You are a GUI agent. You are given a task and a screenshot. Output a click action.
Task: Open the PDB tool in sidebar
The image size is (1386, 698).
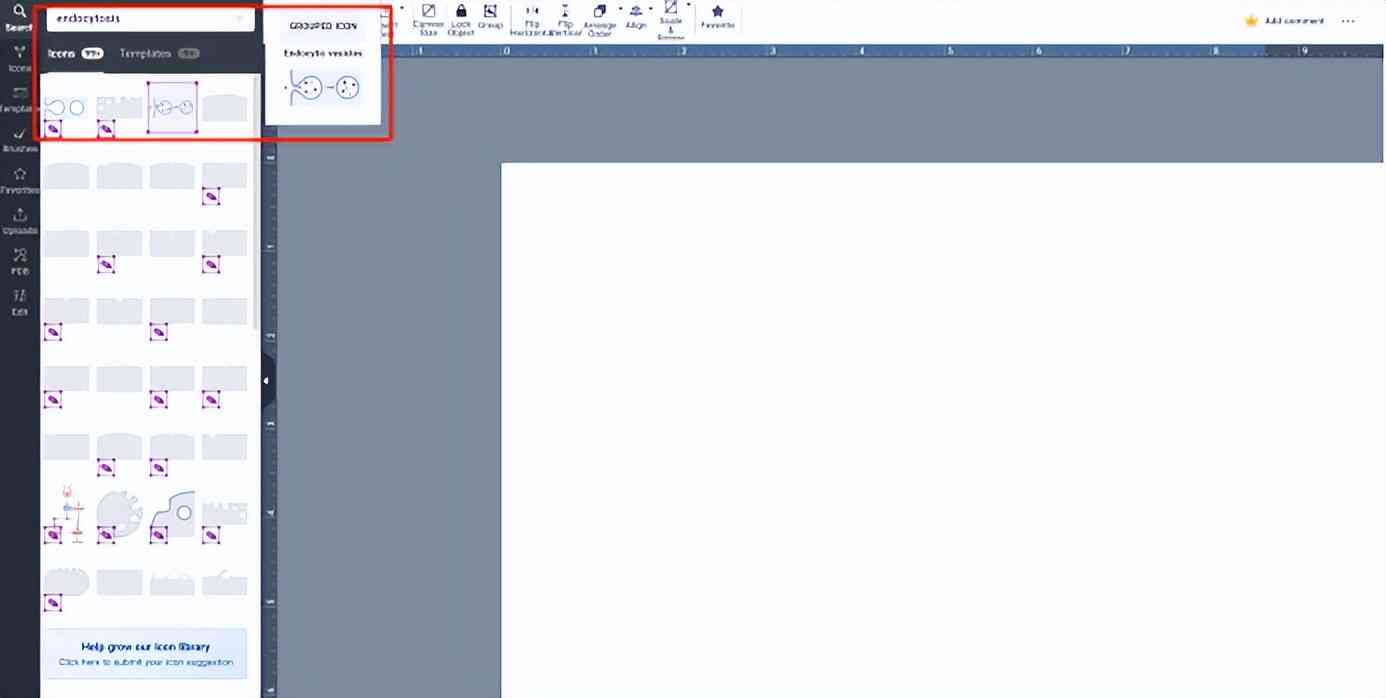click(19, 261)
